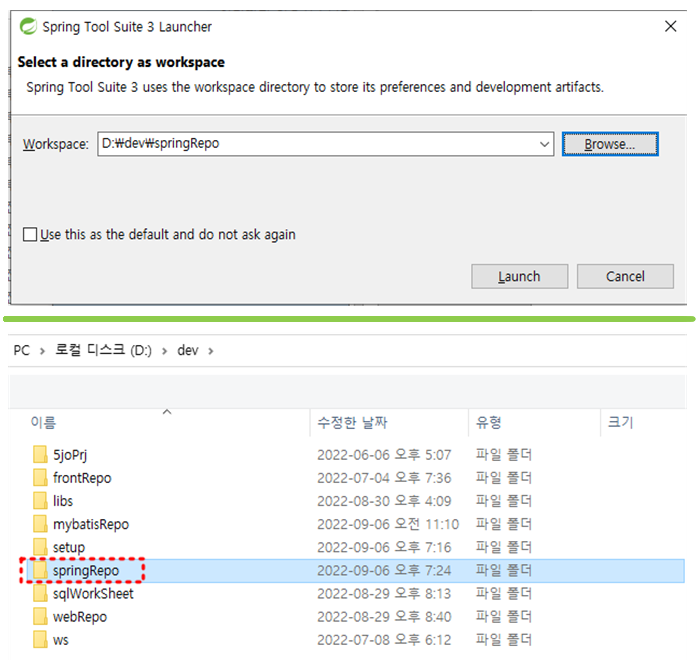Click the sqlWorkSheet folder icon
698x660 pixels.
[x=40, y=593]
